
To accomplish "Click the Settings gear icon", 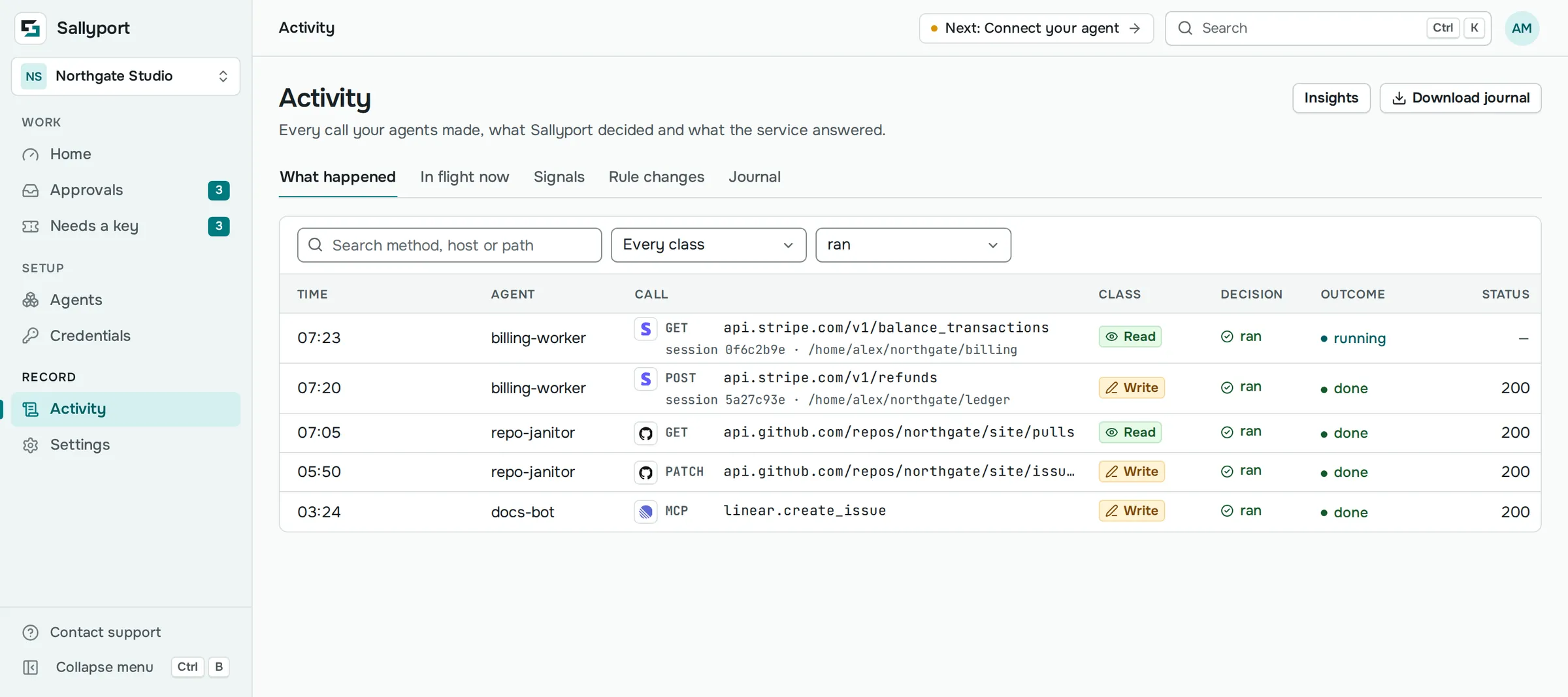I will 31,445.
